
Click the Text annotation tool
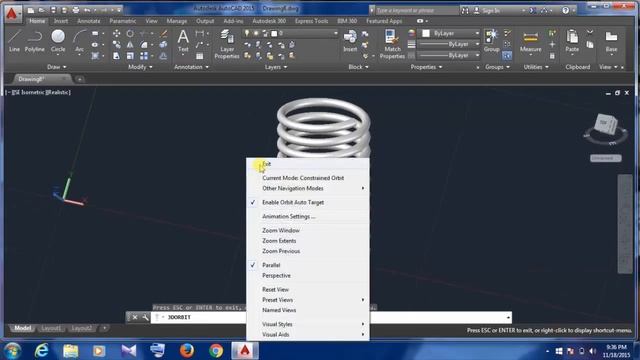(183, 41)
